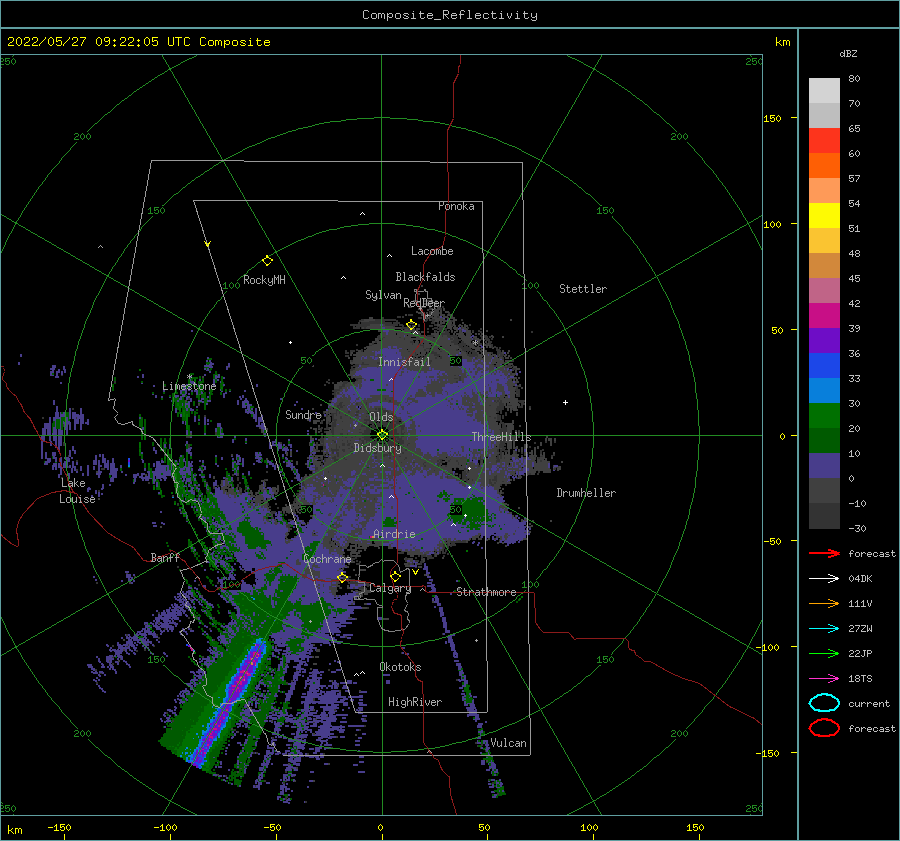
Task: Click the yellow marker near Cochrane
Action: click(x=342, y=577)
